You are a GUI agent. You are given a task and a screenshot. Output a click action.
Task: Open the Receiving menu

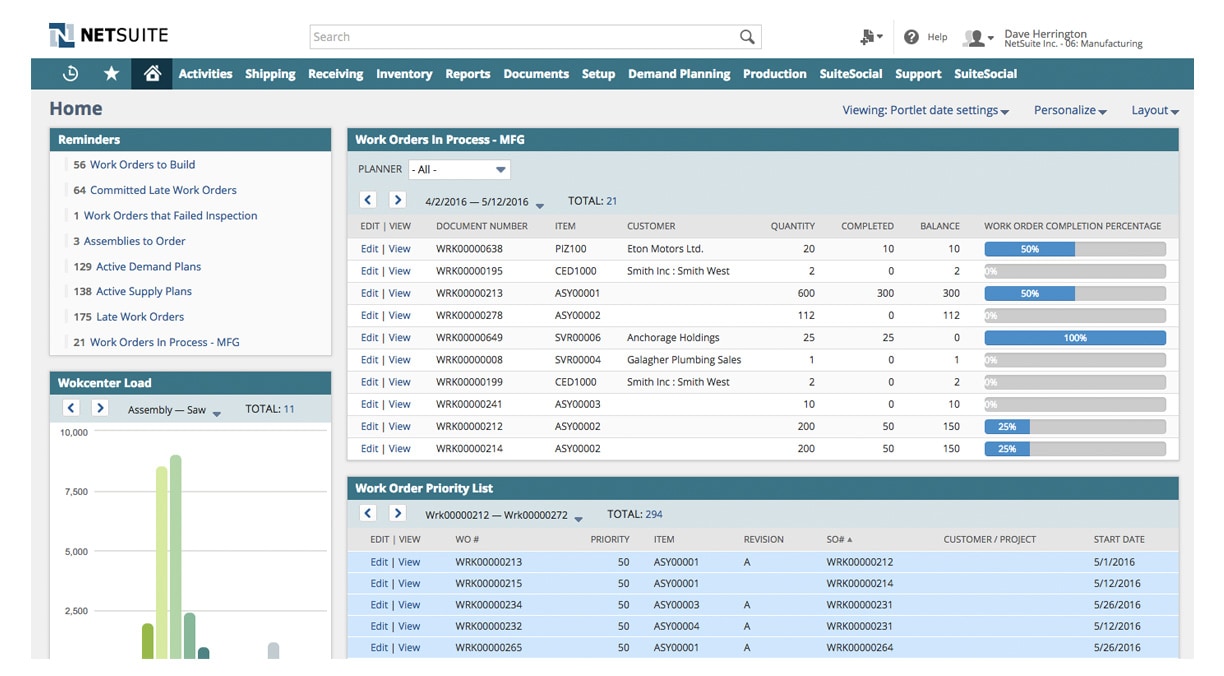tap(335, 74)
